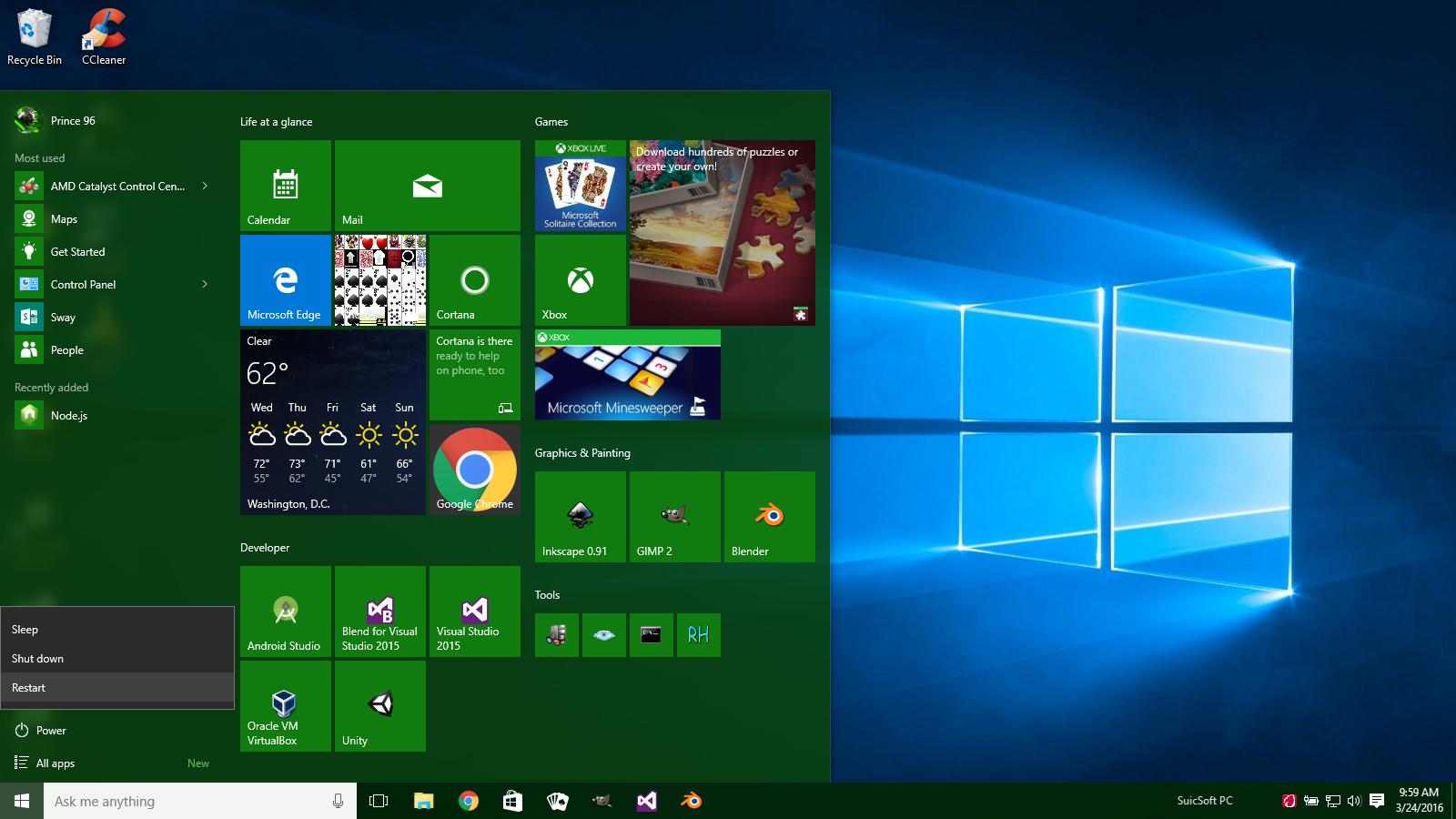Screen dimensions: 1456x819
Task: Launch Inkscape 0.91 tile
Action: (x=581, y=517)
